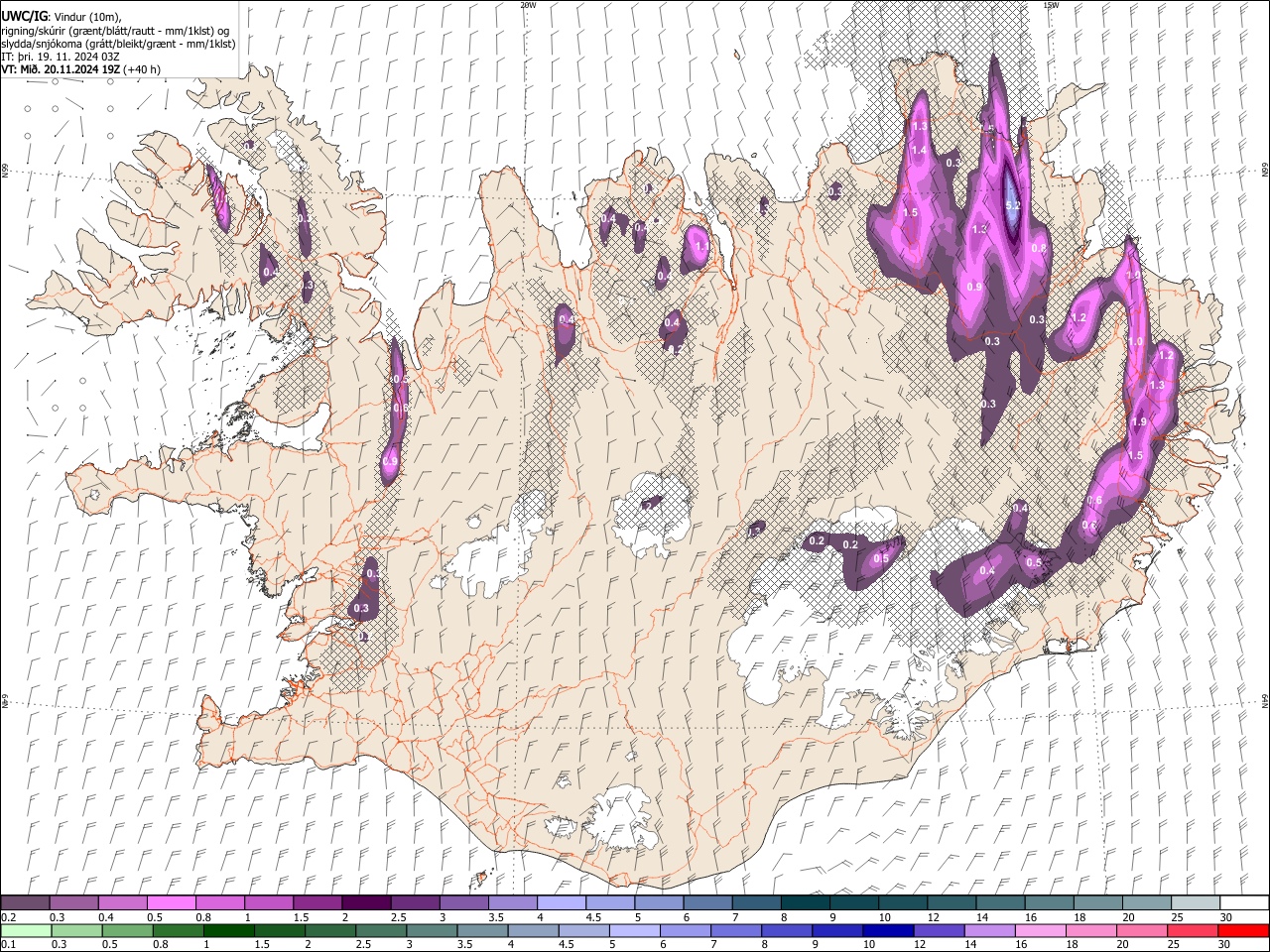Click the "0.2" label under the upper legend row
1270x952 pixels.
(x=8, y=917)
